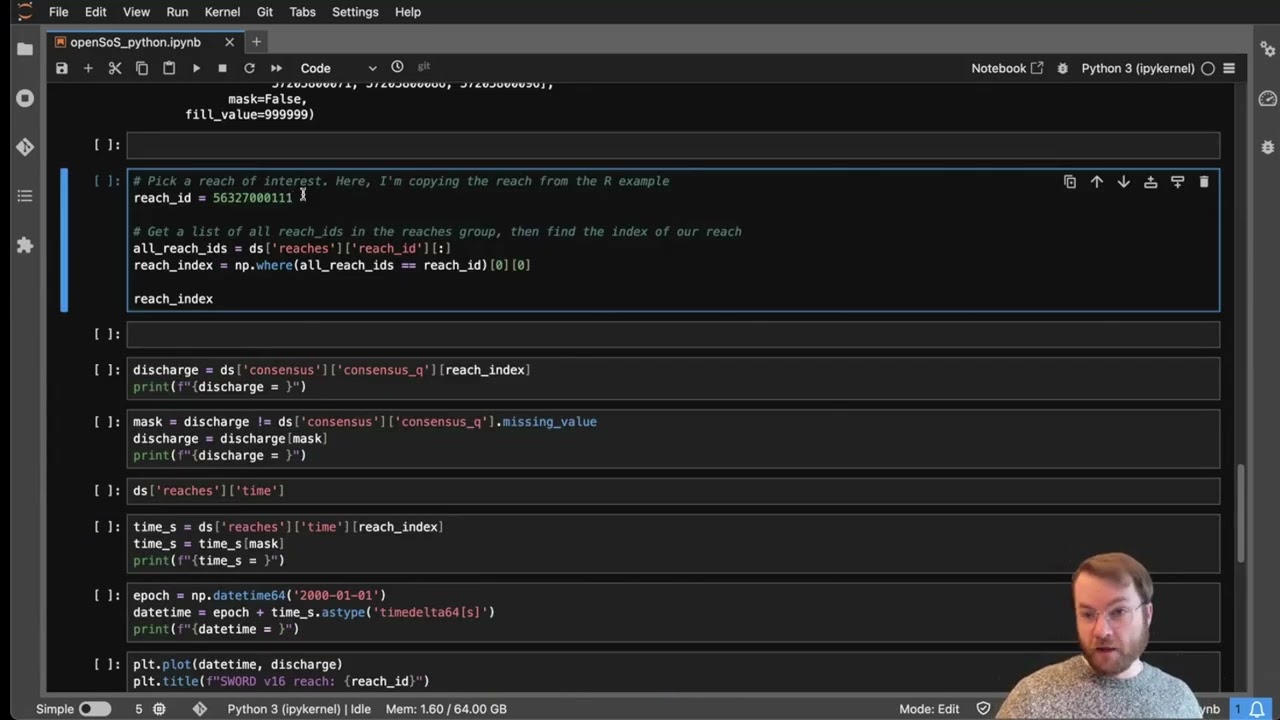The height and width of the screenshot is (720, 1280).
Task: Cut selected cell with scissors icon
Action: (x=115, y=68)
